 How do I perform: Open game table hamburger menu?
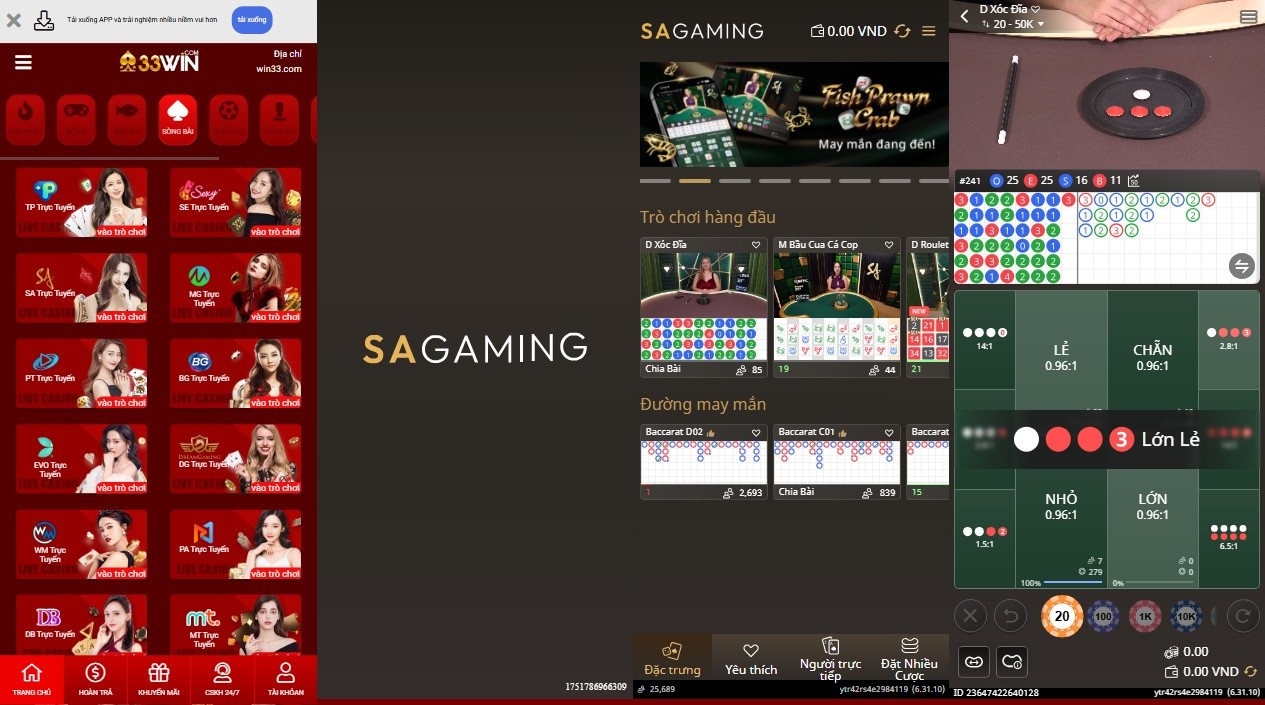pyautogui.click(x=1248, y=17)
